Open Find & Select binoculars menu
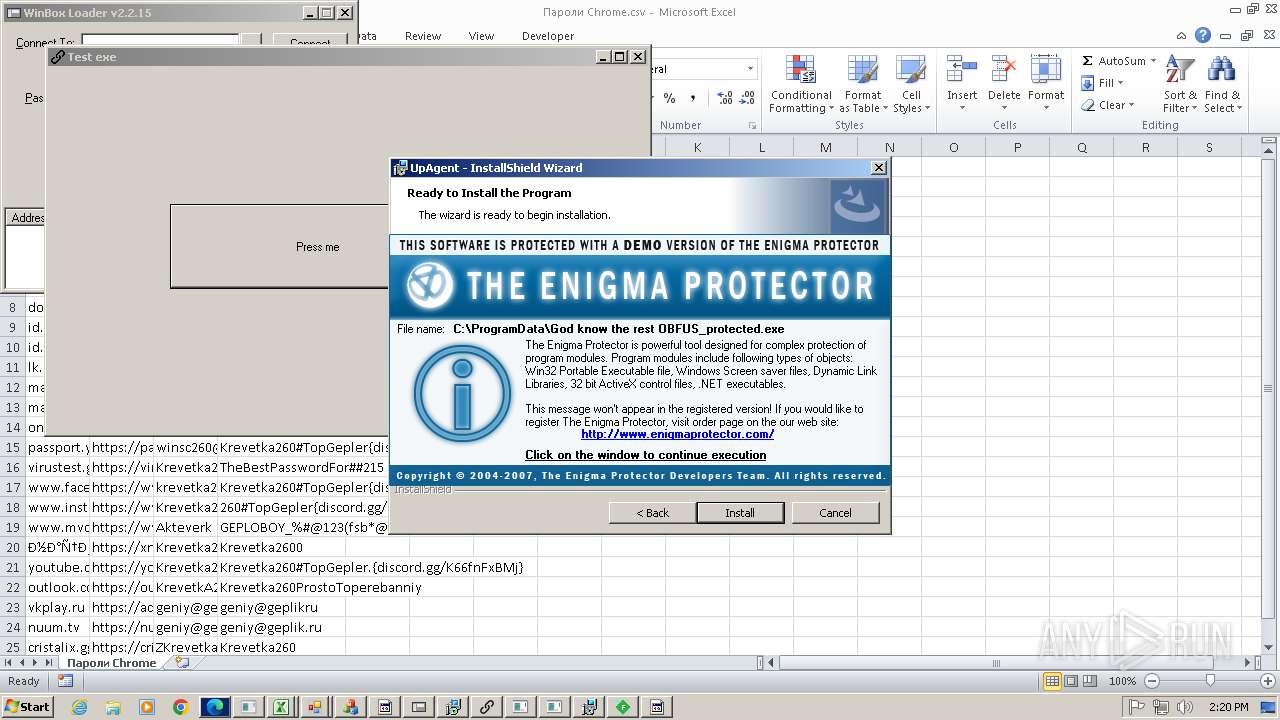The image size is (1280, 720). (1221, 85)
